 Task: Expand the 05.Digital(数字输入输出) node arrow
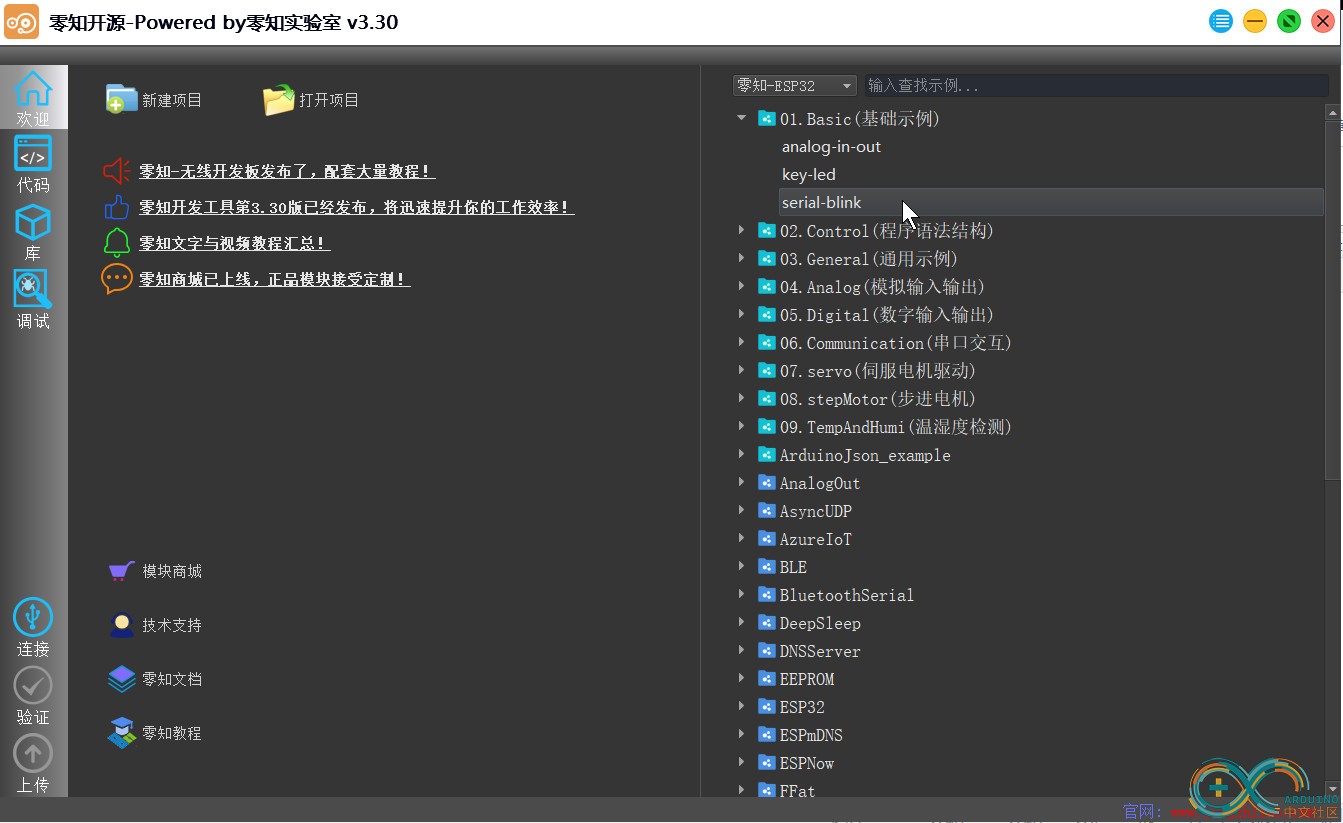[741, 314]
